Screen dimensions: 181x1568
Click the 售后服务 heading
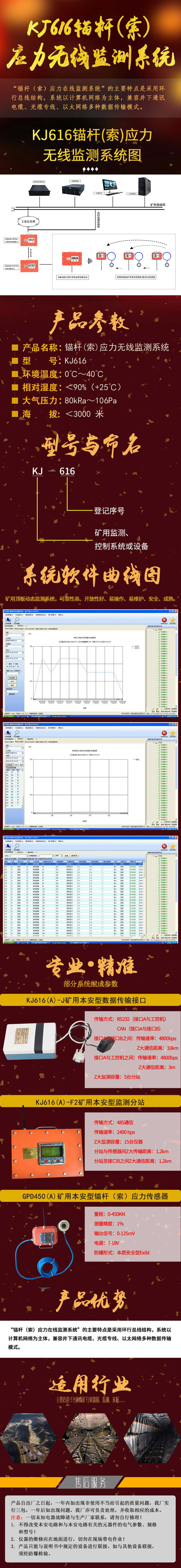[x=90, y=1482]
